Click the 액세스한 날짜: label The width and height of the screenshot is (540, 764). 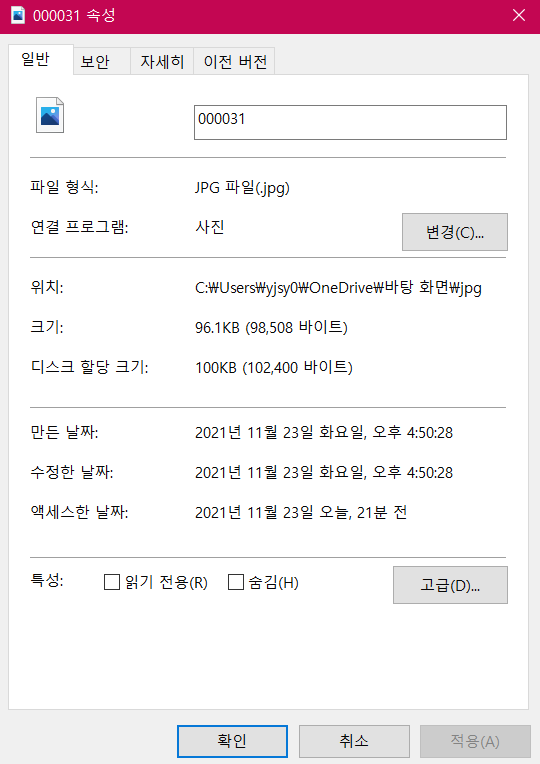tap(79, 512)
